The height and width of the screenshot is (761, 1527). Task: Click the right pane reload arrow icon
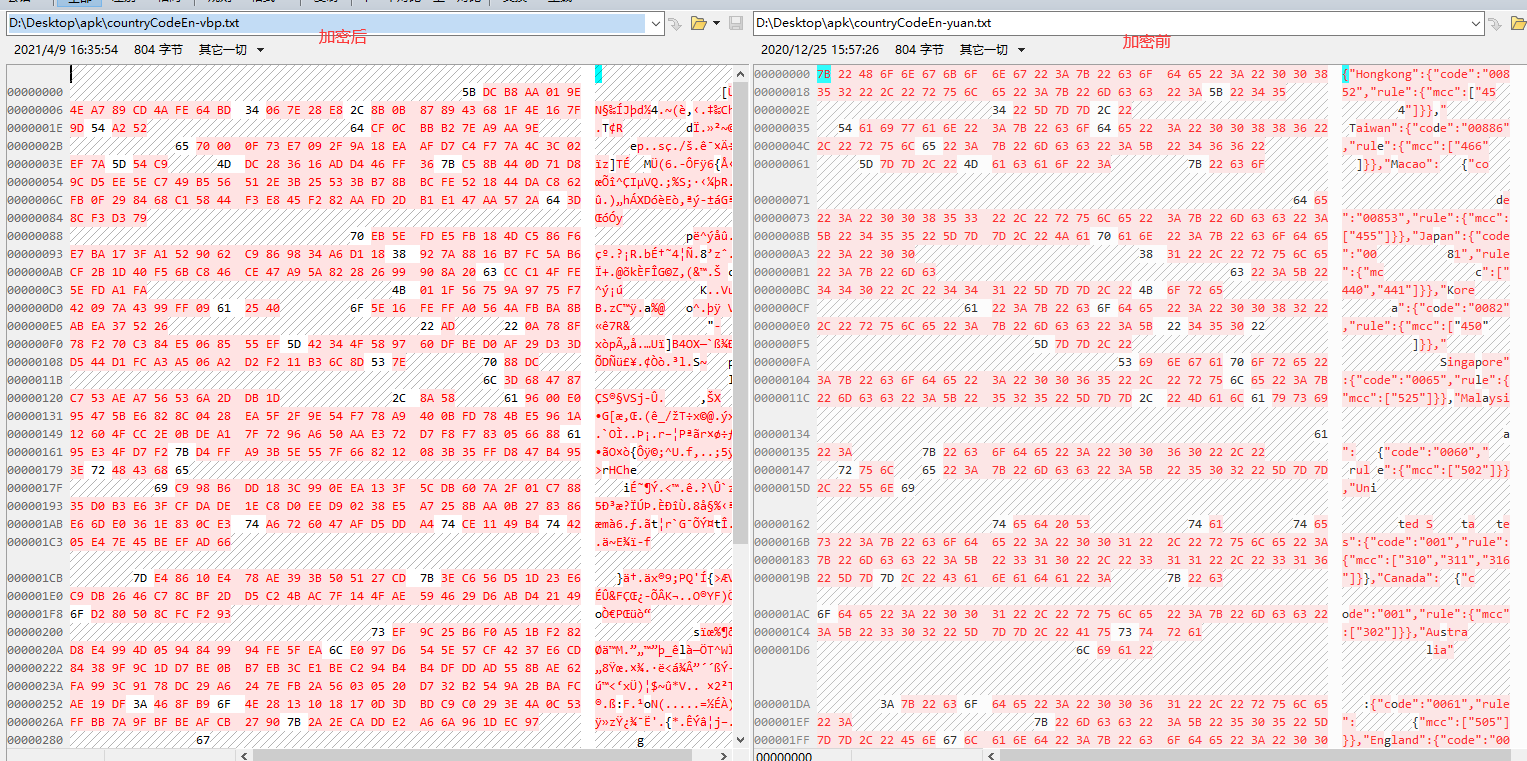[1494, 23]
